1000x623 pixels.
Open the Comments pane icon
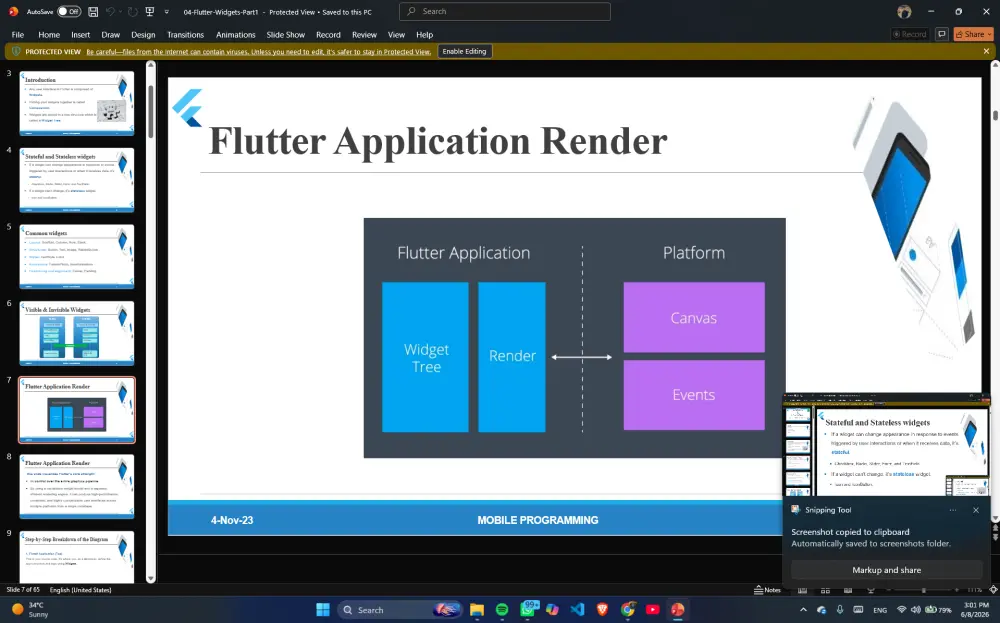coord(941,34)
